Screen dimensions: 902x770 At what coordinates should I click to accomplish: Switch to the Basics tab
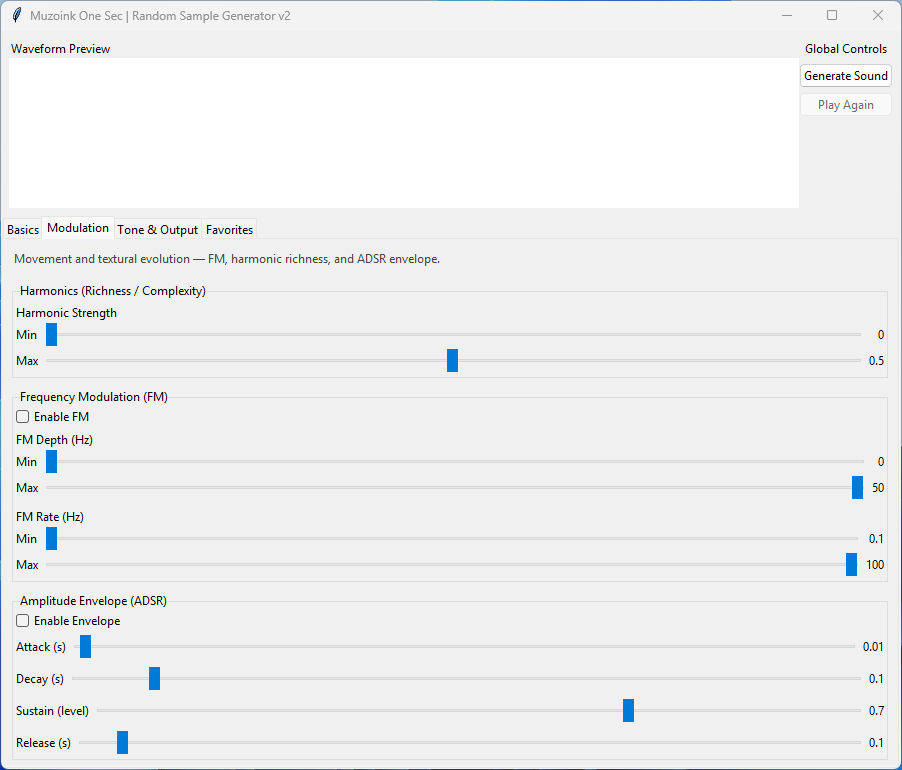point(23,230)
